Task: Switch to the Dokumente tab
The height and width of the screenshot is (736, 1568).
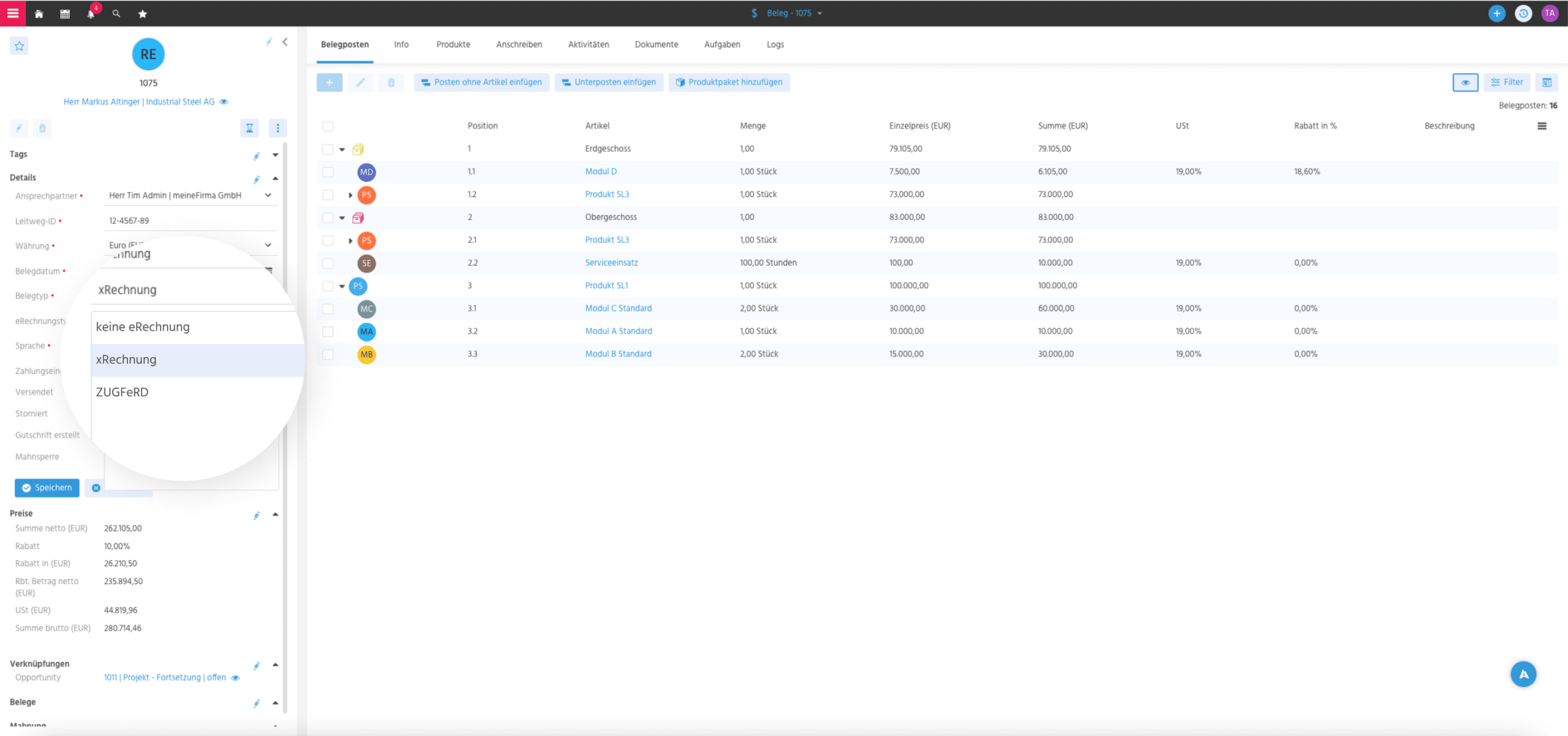Action: coord(656,44)
